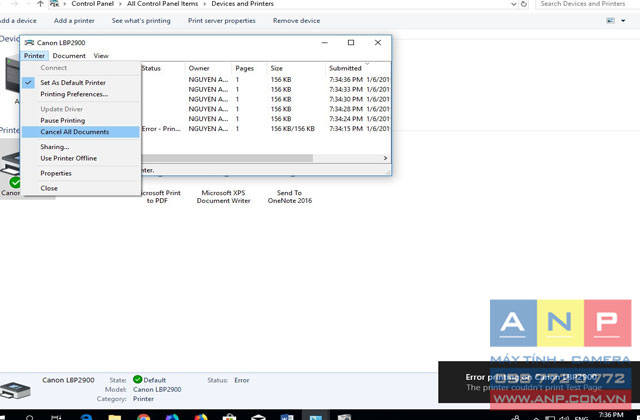The width and height of the screenshot is (640, 420).
Task: Open the view options dropdown arrow beside view icon
Action: (623, 20)
